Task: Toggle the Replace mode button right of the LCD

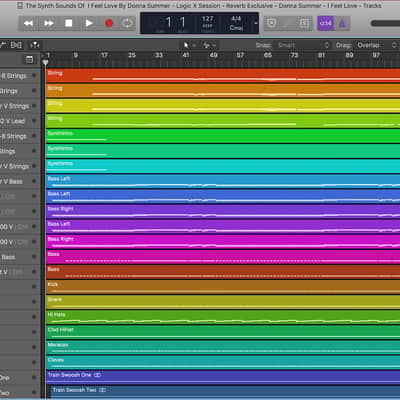Action: tap(272, 23)
